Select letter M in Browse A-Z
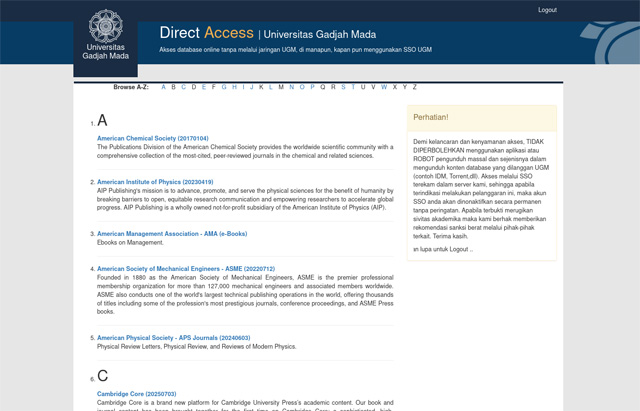 pos(281,87)
